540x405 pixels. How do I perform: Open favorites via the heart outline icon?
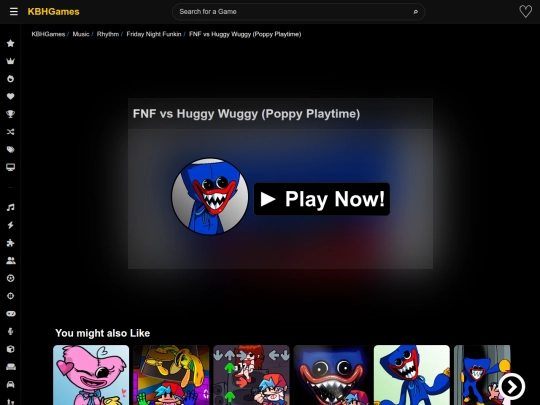526,12
